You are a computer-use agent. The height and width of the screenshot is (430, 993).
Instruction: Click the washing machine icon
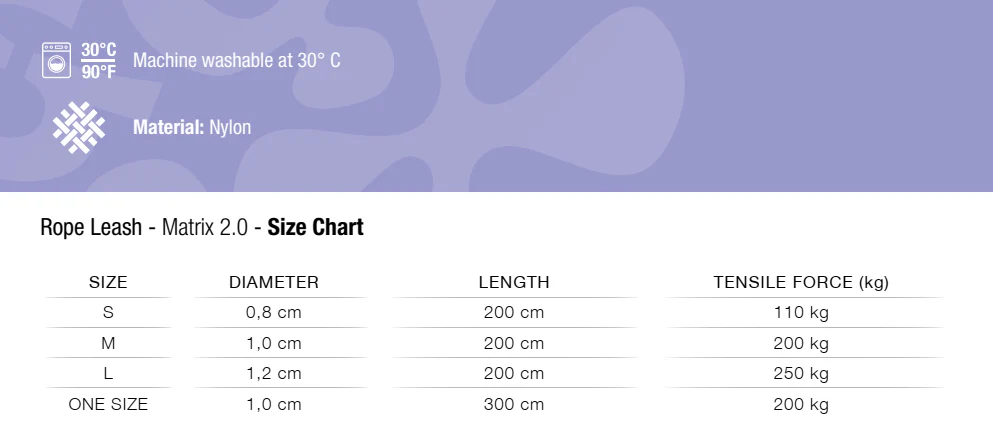click(x=57, y=60)
